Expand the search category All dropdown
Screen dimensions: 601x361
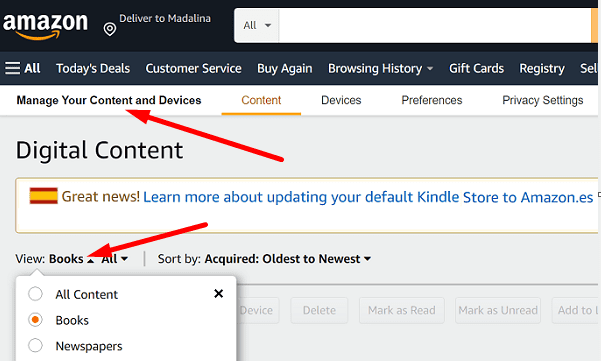click(257, 26)
